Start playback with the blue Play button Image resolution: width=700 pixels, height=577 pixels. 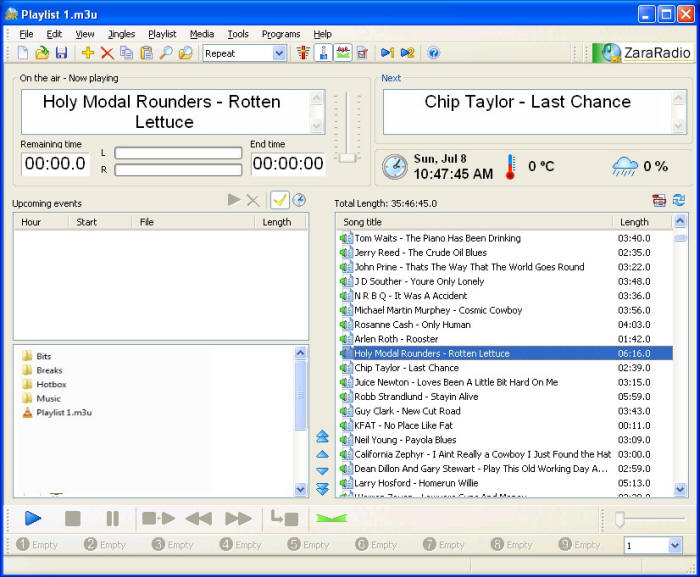click(x=33, y=518)
